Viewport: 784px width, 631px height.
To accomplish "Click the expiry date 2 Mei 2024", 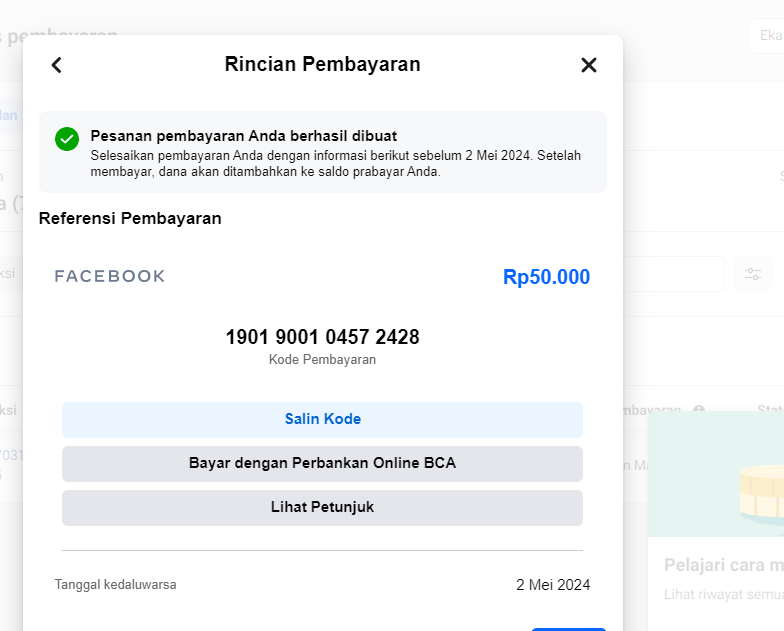I will [552, 584].
